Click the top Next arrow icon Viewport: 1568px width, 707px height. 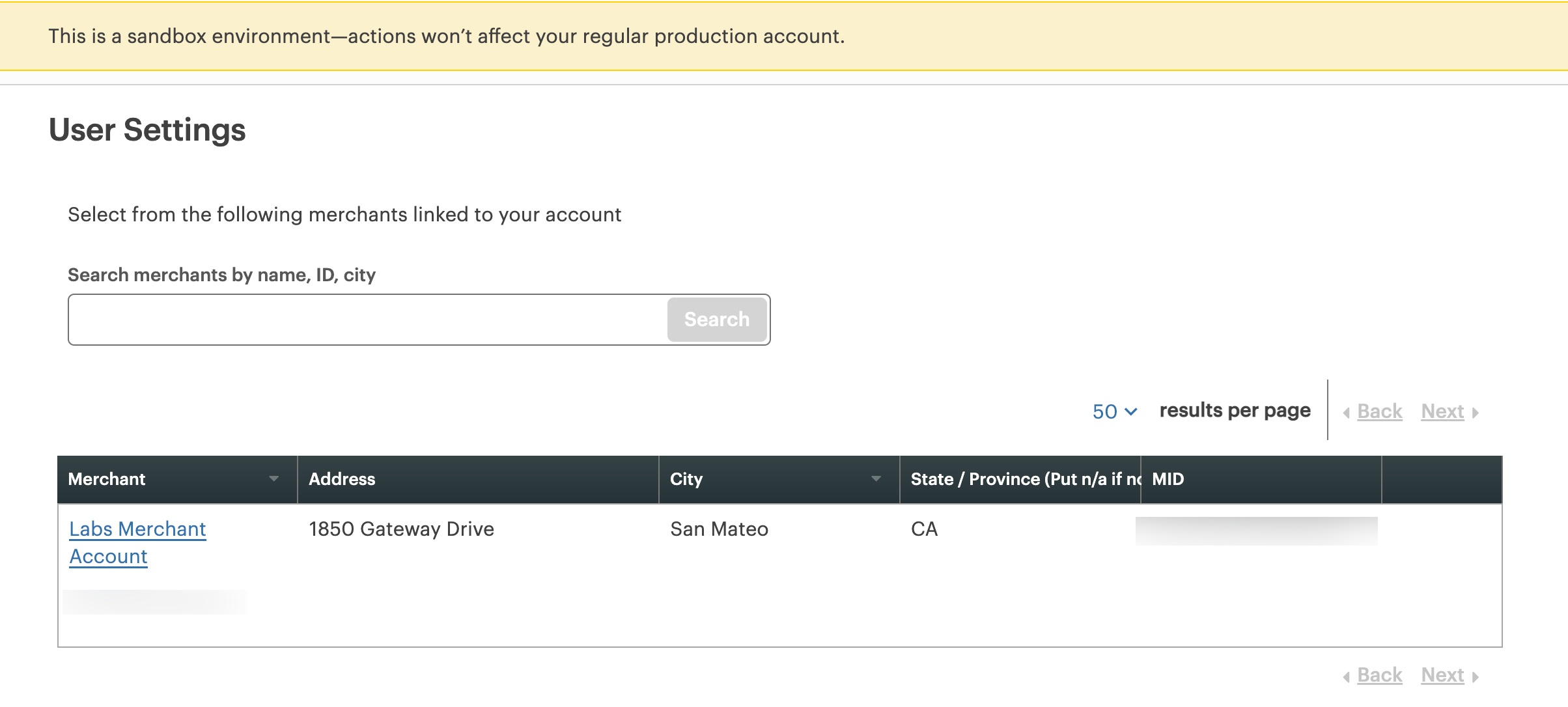click(1476, 413)
